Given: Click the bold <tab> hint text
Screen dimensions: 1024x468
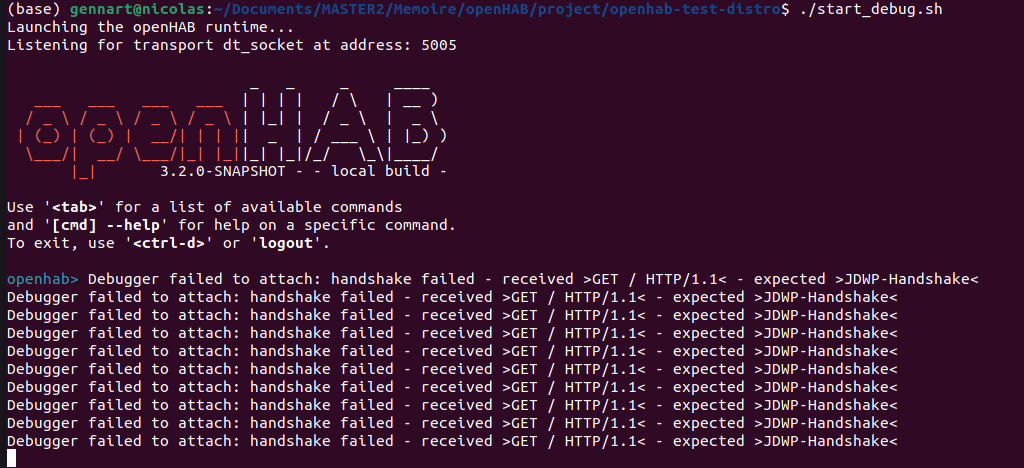Looking at the screenshot, I should (x=80, y=207).
